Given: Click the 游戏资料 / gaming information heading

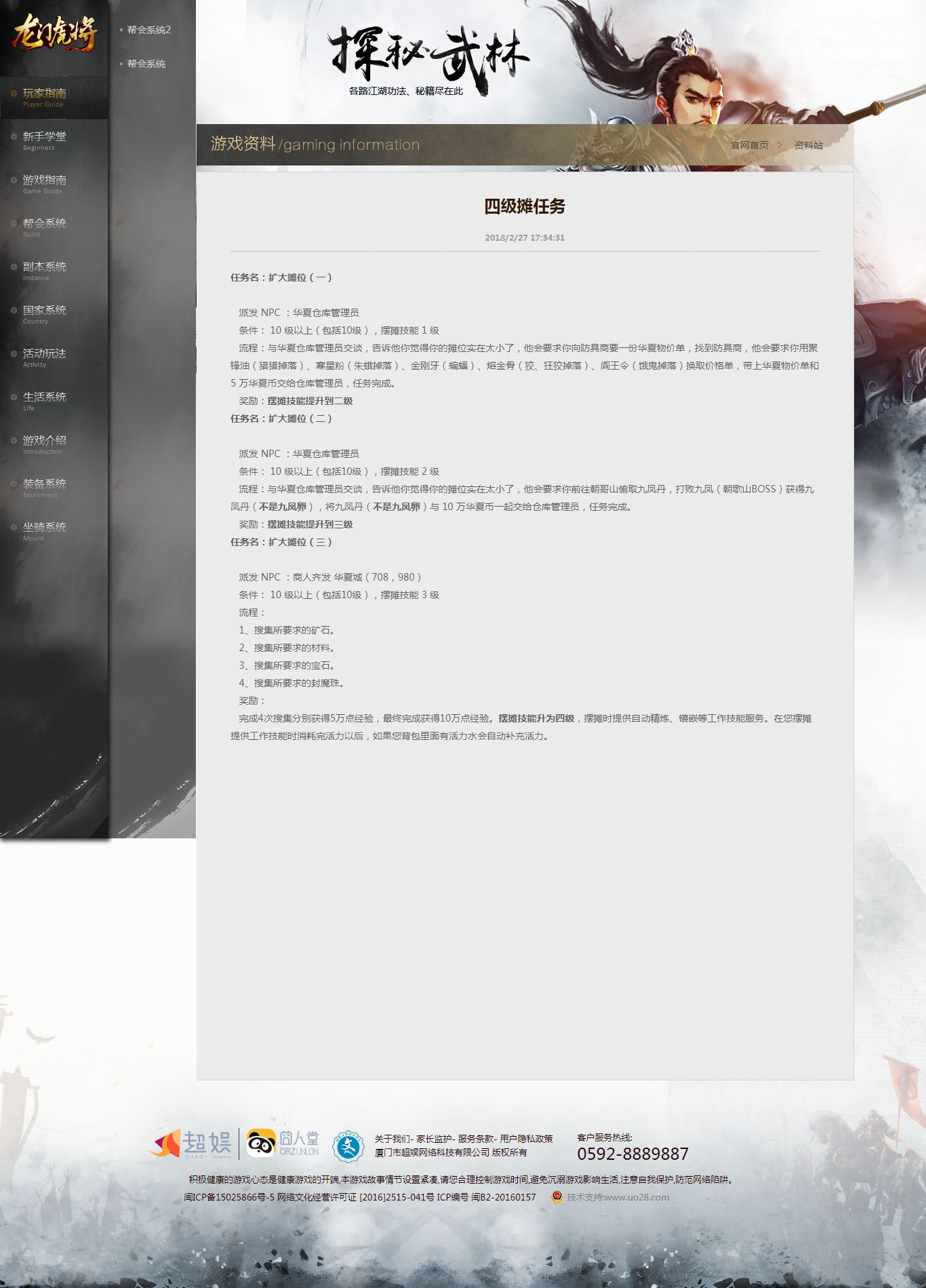Looking at the screenshot, I should (x=315, y=144).
